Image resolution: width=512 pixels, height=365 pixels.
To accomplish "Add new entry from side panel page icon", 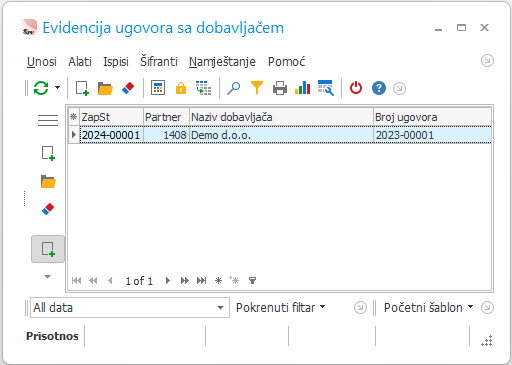I will (x=48, y=153).
